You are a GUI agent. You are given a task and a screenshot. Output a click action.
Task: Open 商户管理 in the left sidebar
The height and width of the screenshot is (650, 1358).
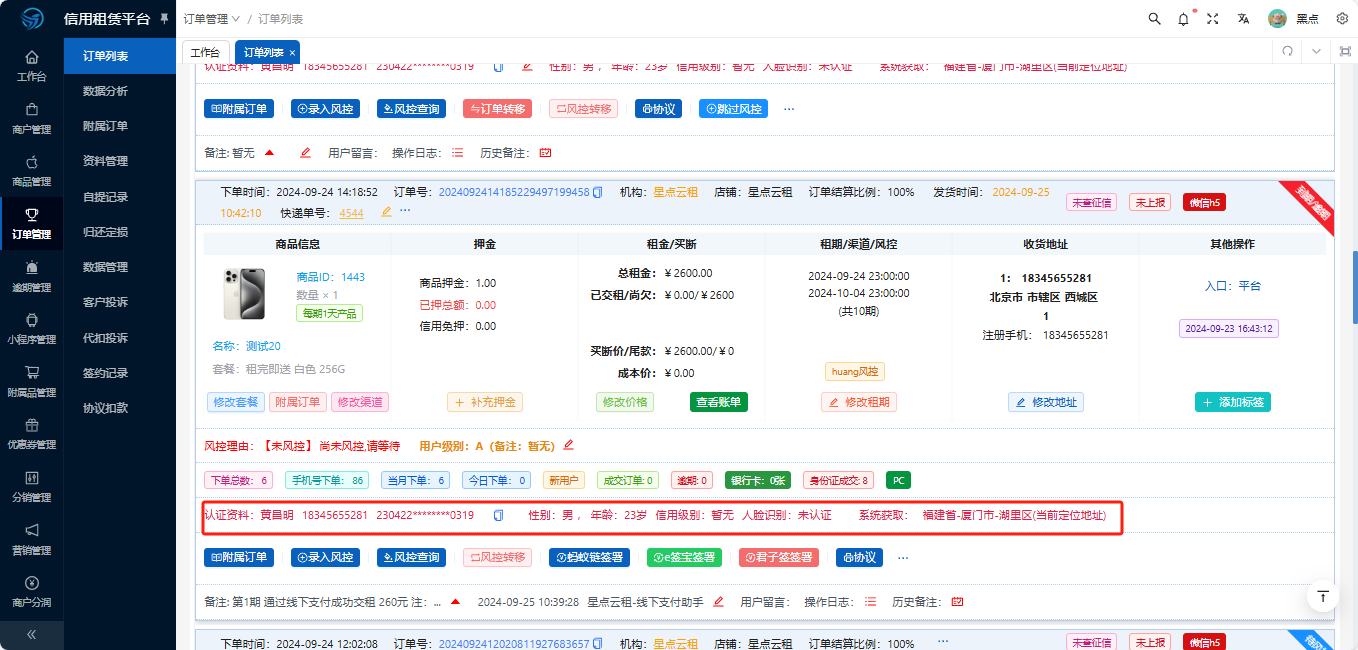pos(31,118)
